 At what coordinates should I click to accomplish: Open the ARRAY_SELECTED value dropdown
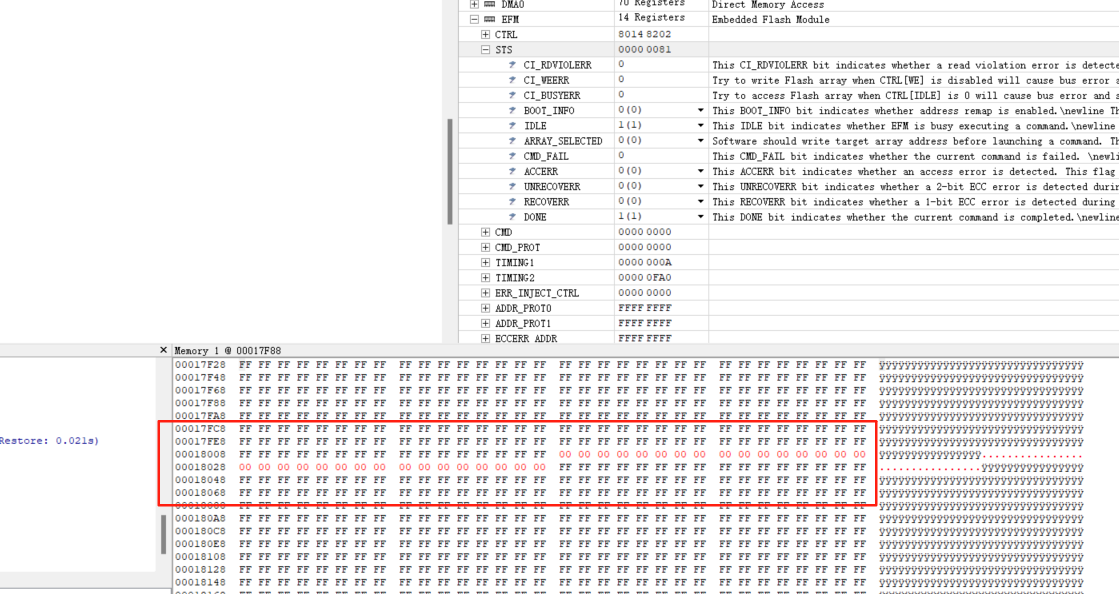[x=700, y=141]
